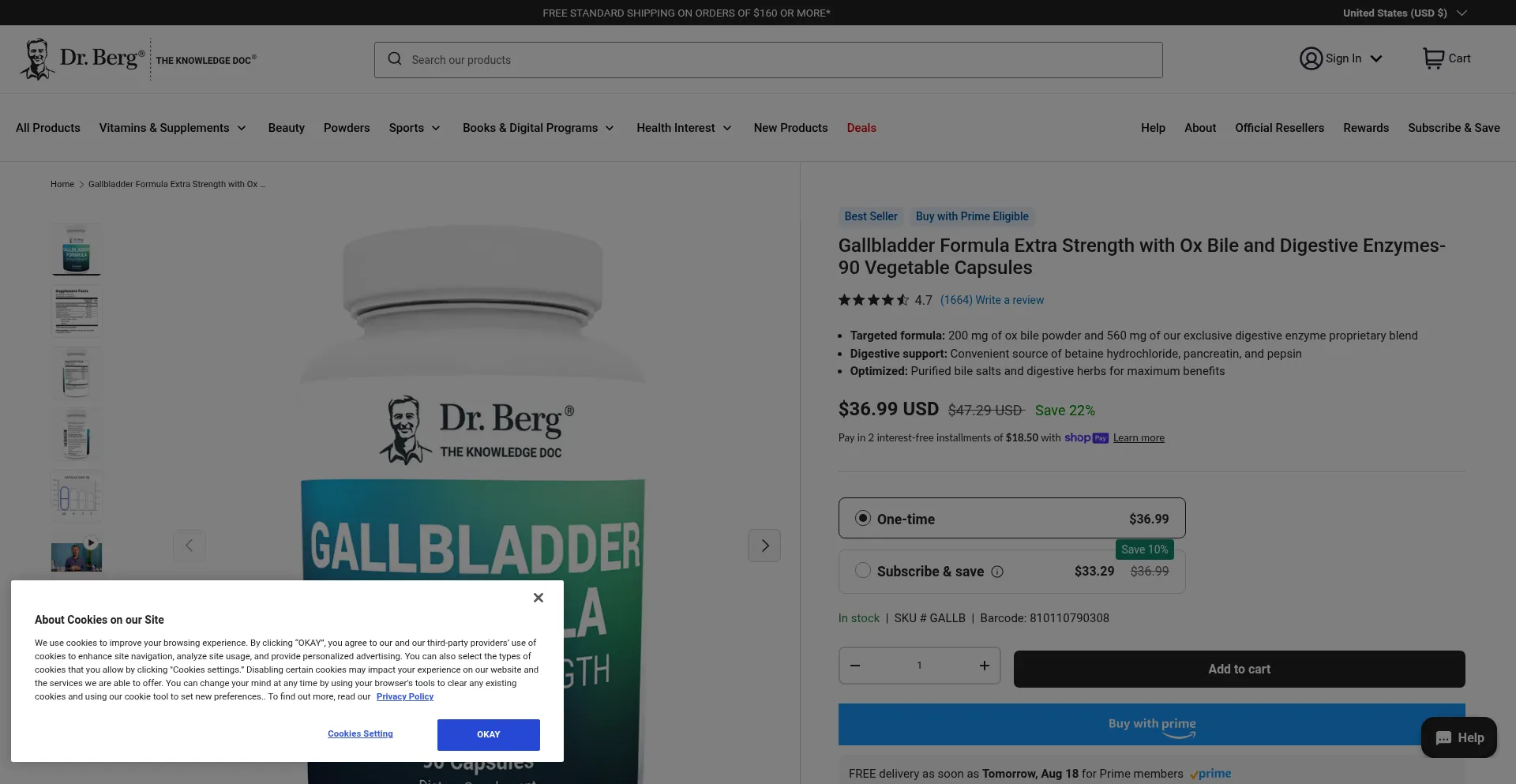Open the Deals menu item
Viewport: 1516px width, 784px height.
861,128
